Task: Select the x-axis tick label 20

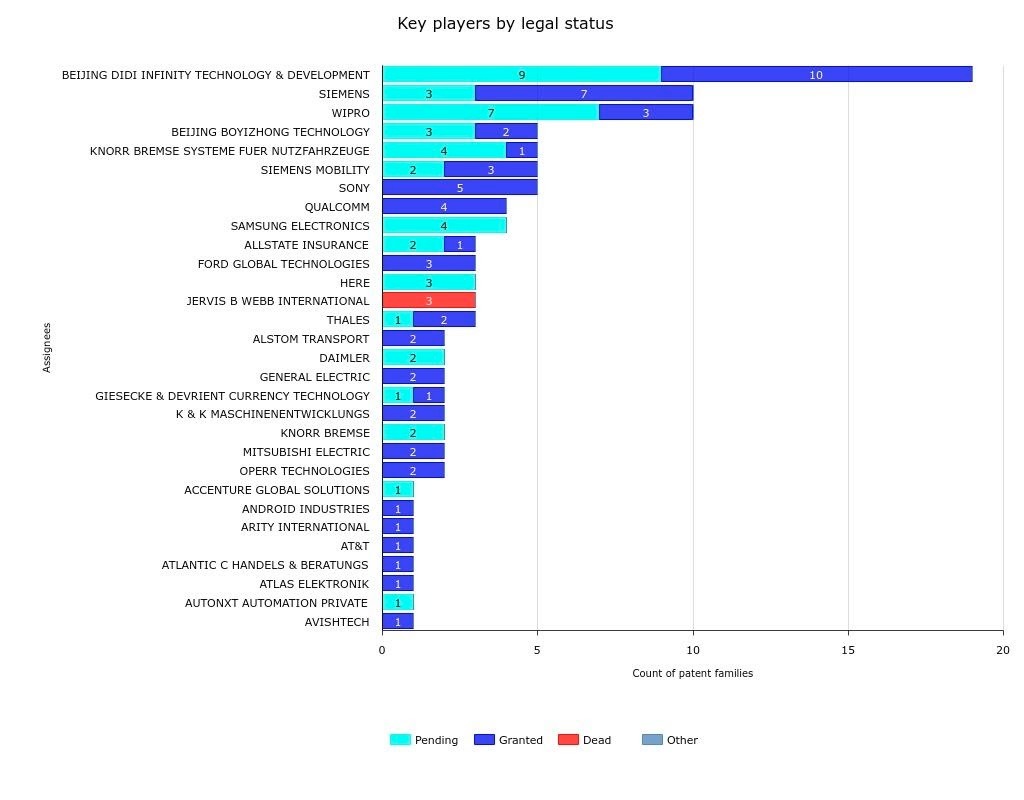Action: pyautogui.click(x=1003, y=650)
